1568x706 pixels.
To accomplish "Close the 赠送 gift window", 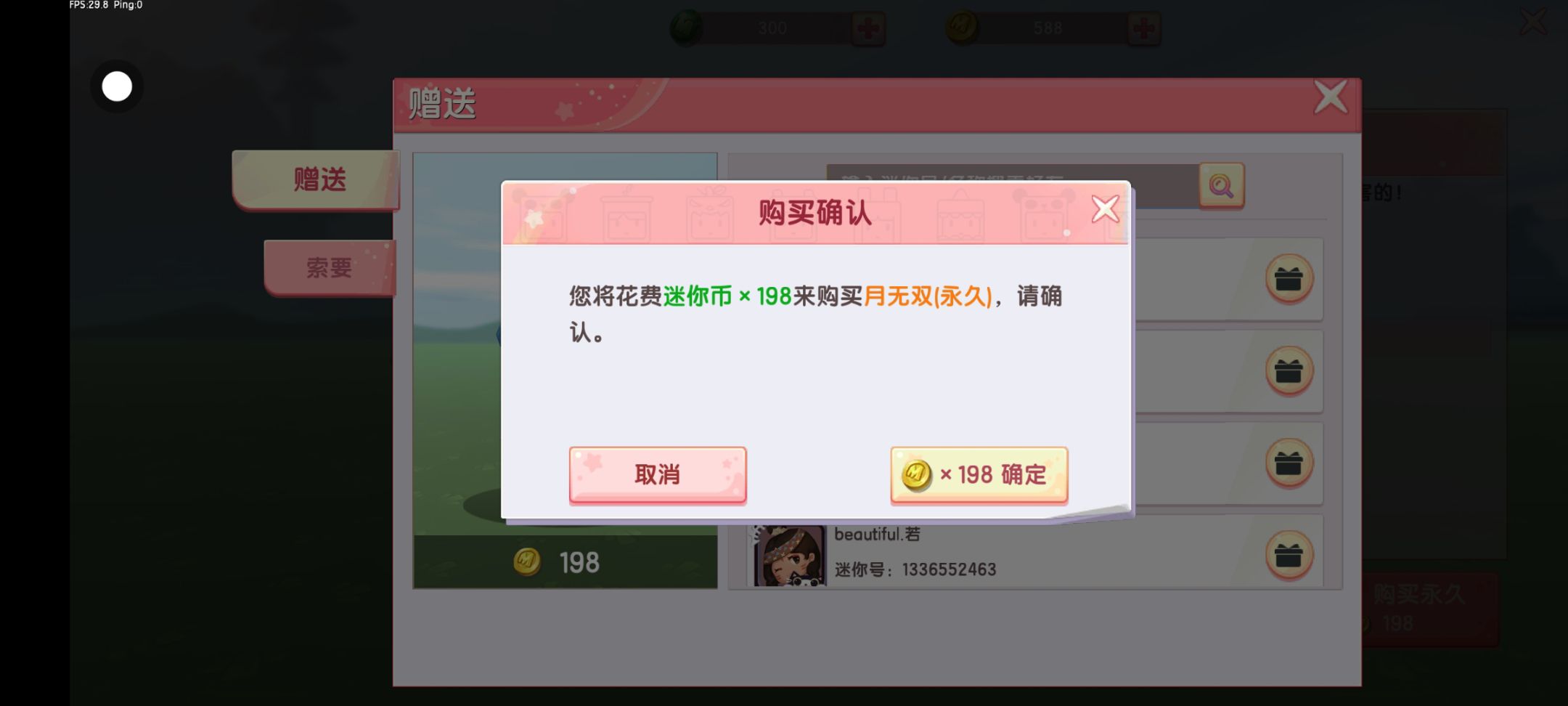I will [x=1331, y=97].
